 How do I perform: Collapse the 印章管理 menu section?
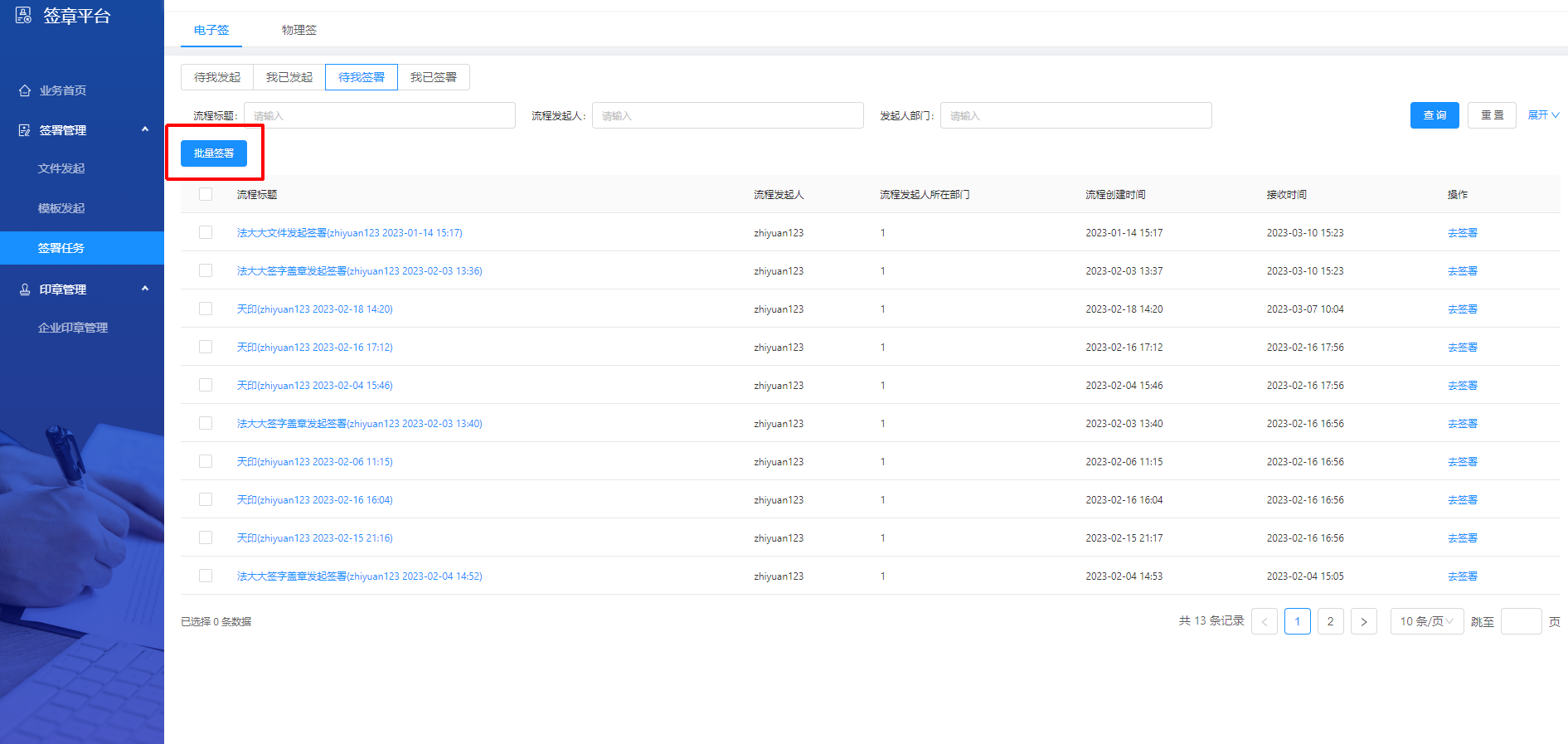(x=145, y=289)
